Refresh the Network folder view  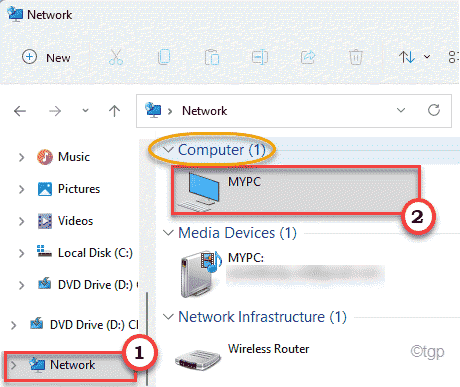pyautogui.click(x=434, y=110)
